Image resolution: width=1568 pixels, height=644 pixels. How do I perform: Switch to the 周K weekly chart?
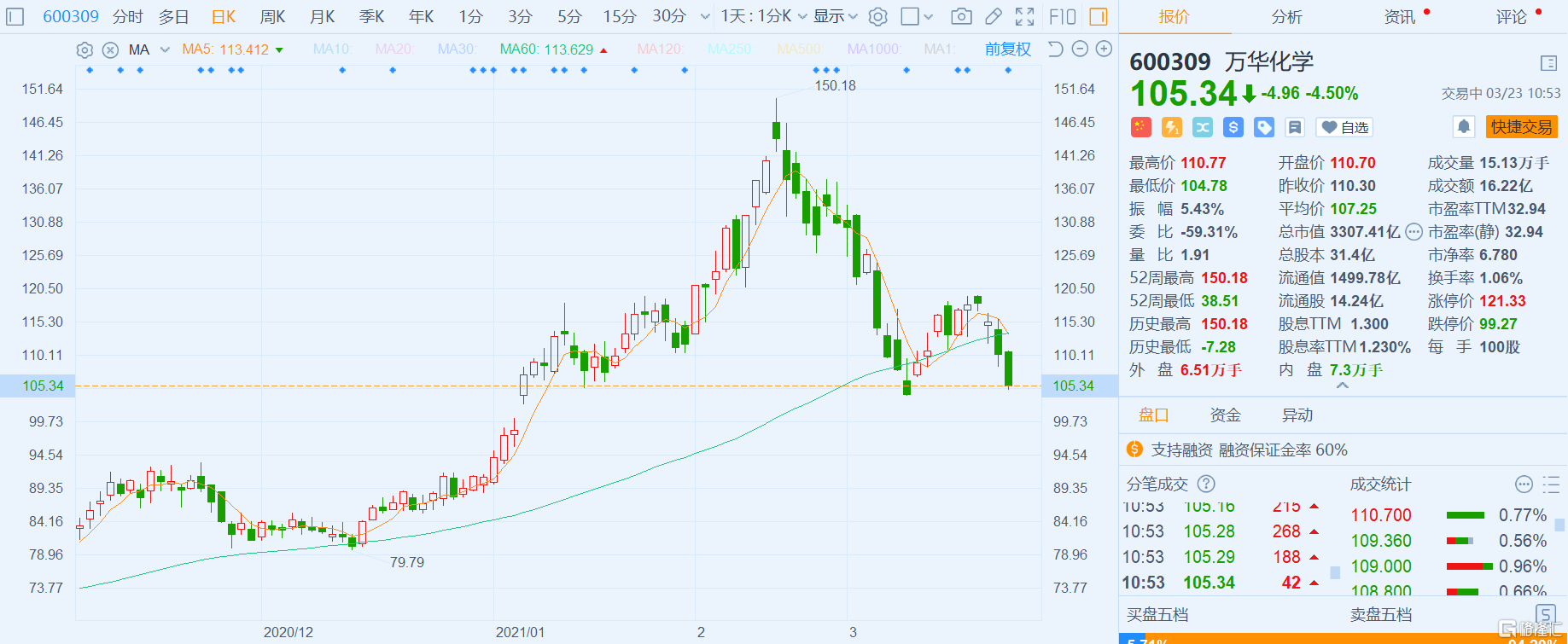pos(272,16)
